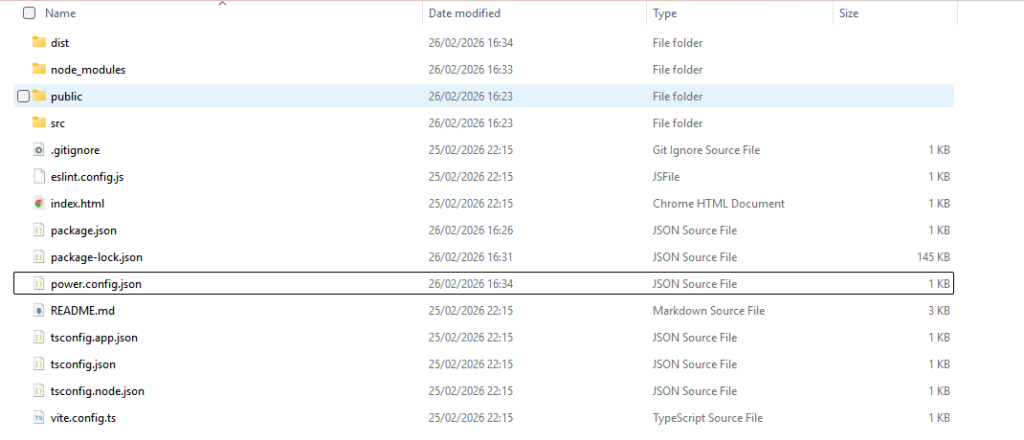Select the index.html file name

coord(77,204)
